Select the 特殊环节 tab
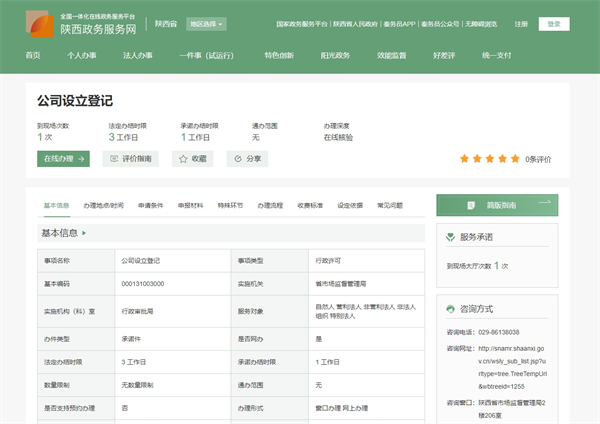Viewport: 600px width, 424px height. (230, 205)
